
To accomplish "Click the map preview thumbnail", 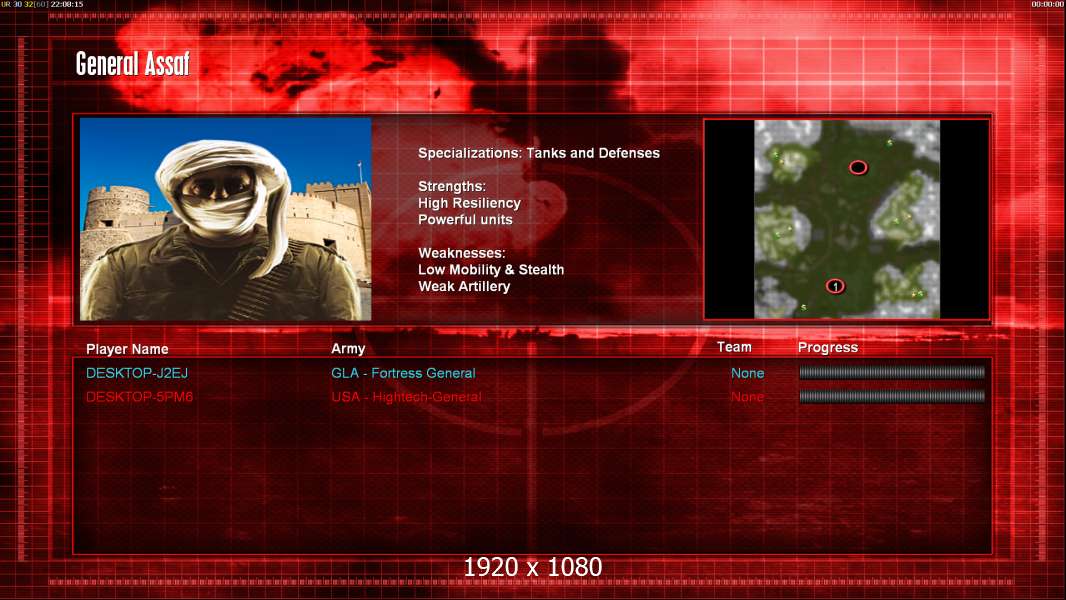I will (x=846, y=219).
